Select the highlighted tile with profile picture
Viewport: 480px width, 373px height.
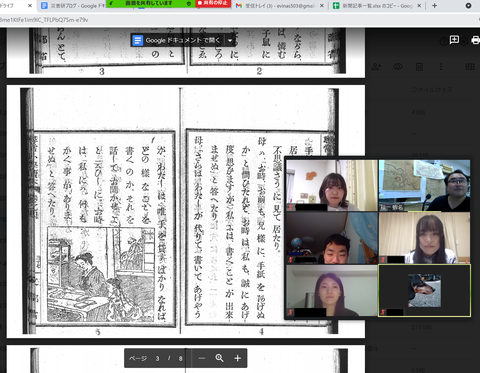(424, 290)
